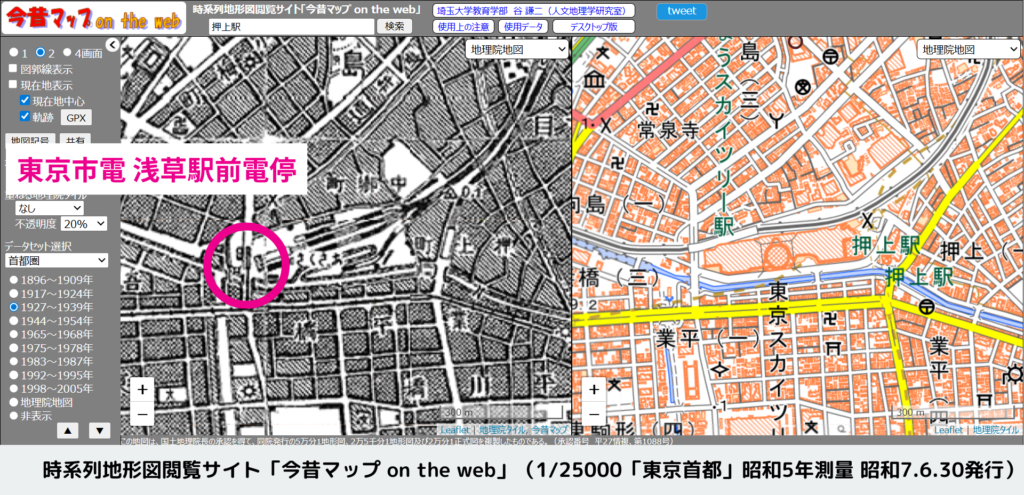The height and width of the screenshot is (495, 1024).
Task: Select the 1944～1954年 period radio button
Action: 14,323
